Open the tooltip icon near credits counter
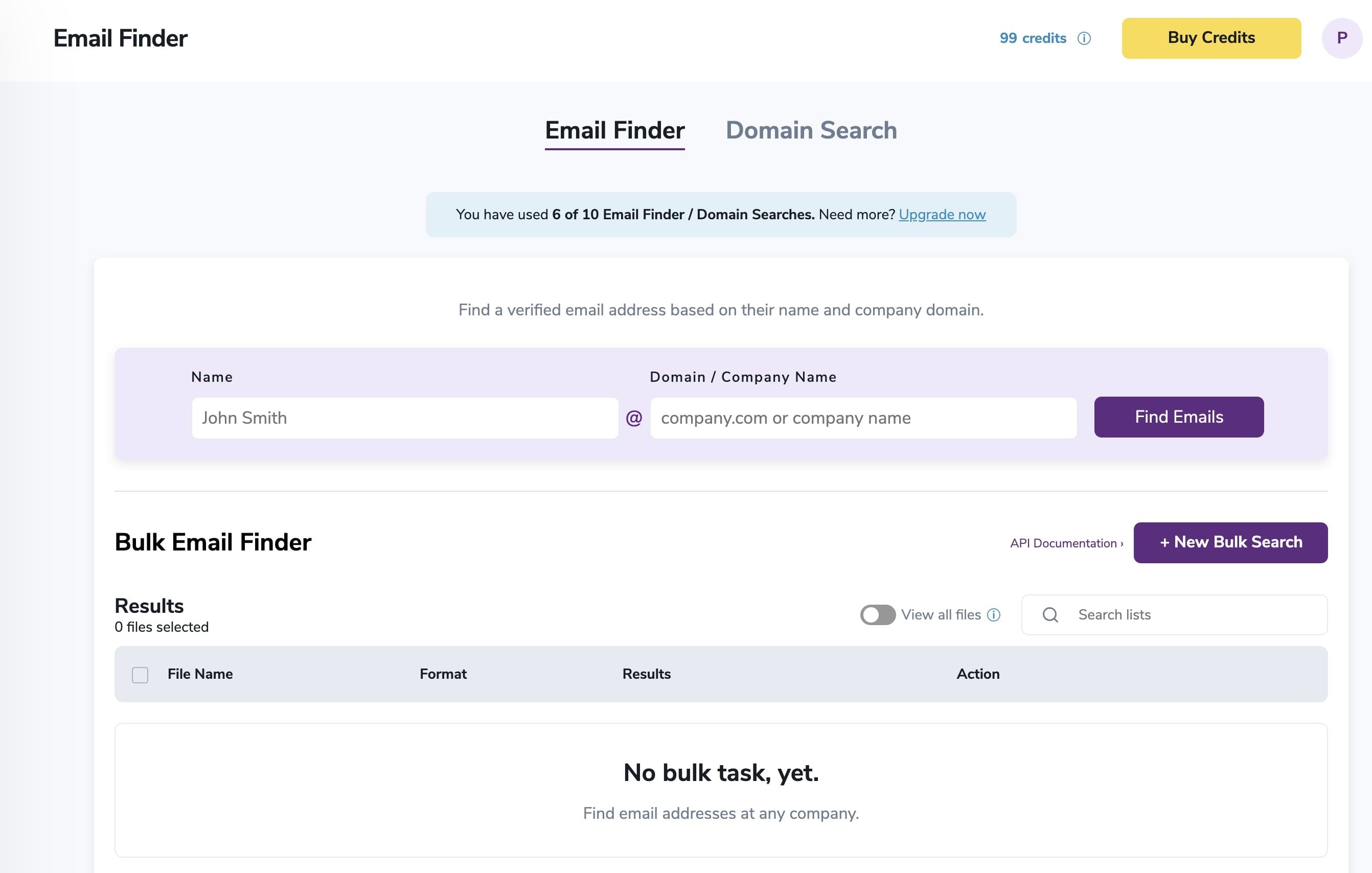The width and height of the screenshot is (1372, 873). tap(1084, 38)
